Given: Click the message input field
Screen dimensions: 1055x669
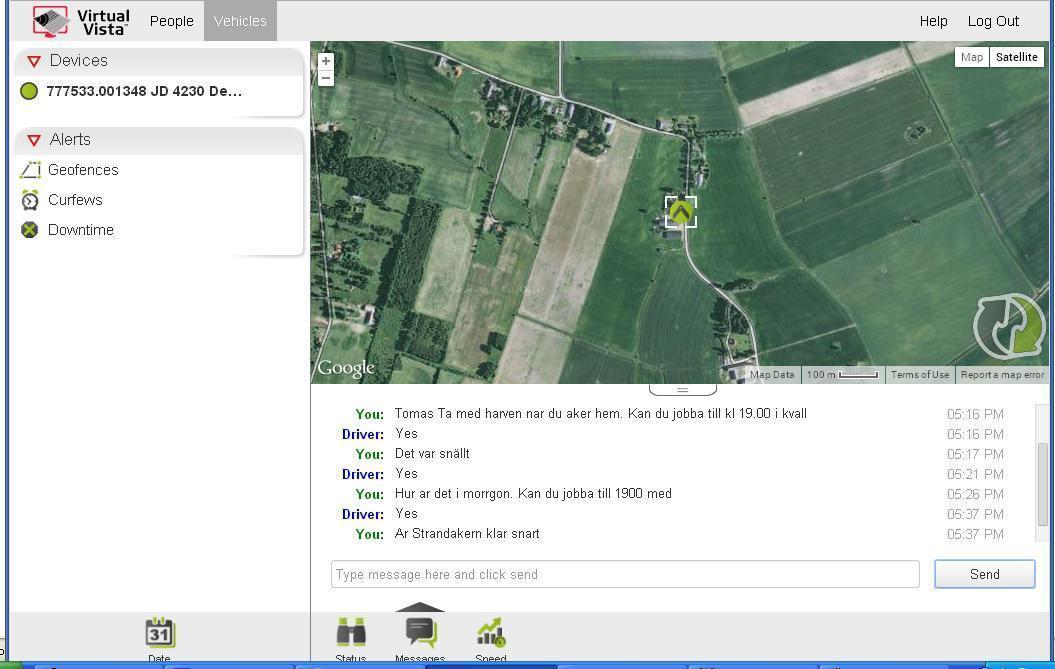Looking at the screenshot, I should pos(625,574).
